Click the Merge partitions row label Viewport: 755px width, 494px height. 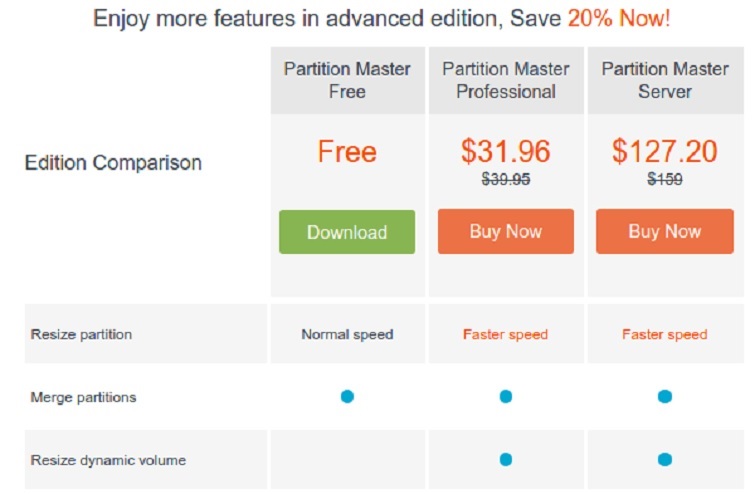tap(83, 397)
